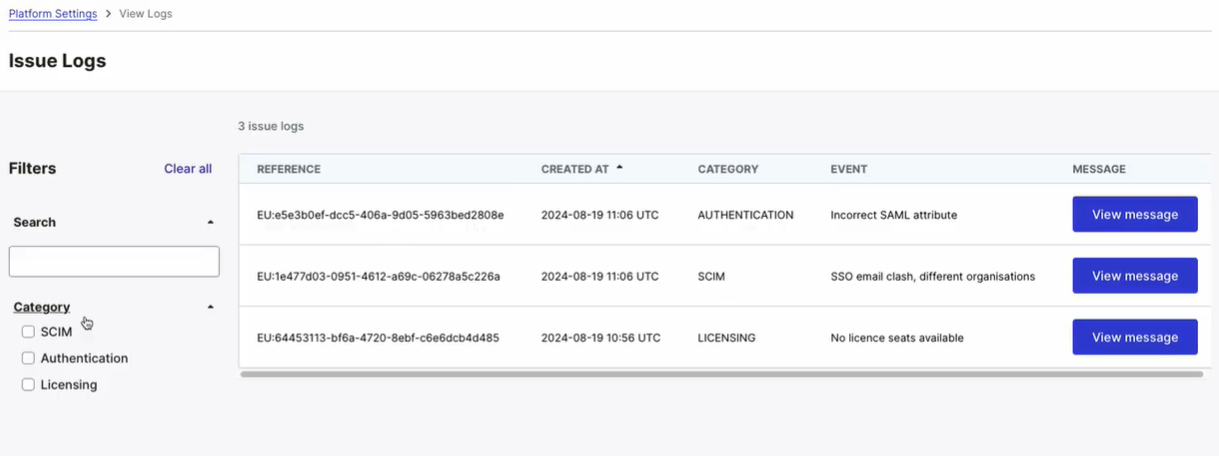Check the Licensing category checkbox
This screenshot has height=456, width=1219.
coord(28,384)
